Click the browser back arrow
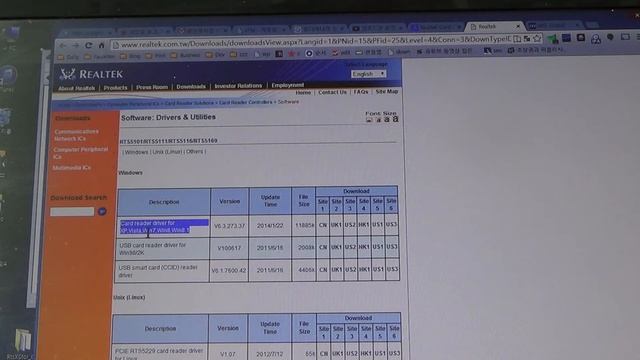Image resolution: width=640 pixels, height=360 pixels. (62, 45)
